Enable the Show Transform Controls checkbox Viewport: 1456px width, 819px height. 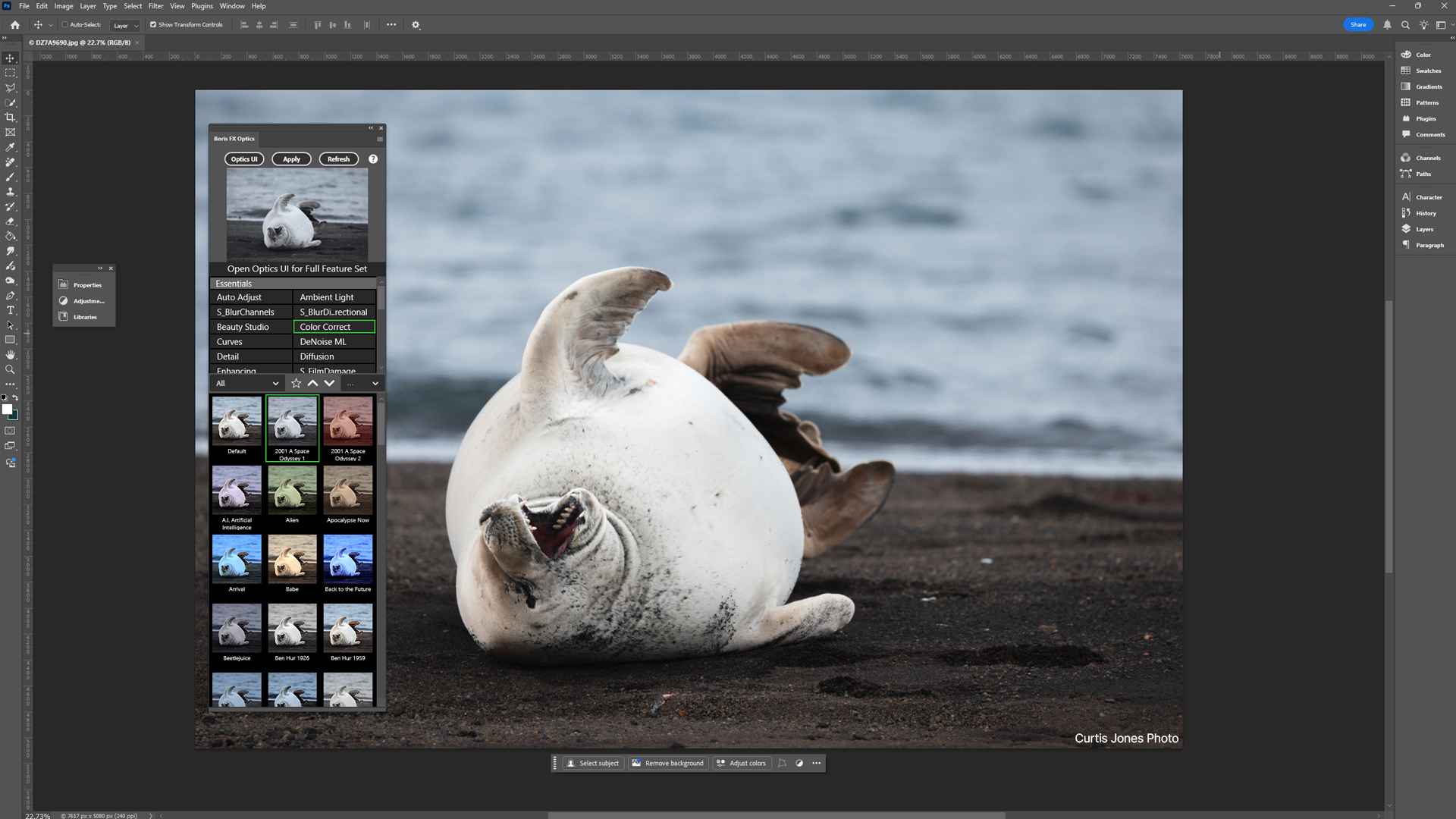153,24
